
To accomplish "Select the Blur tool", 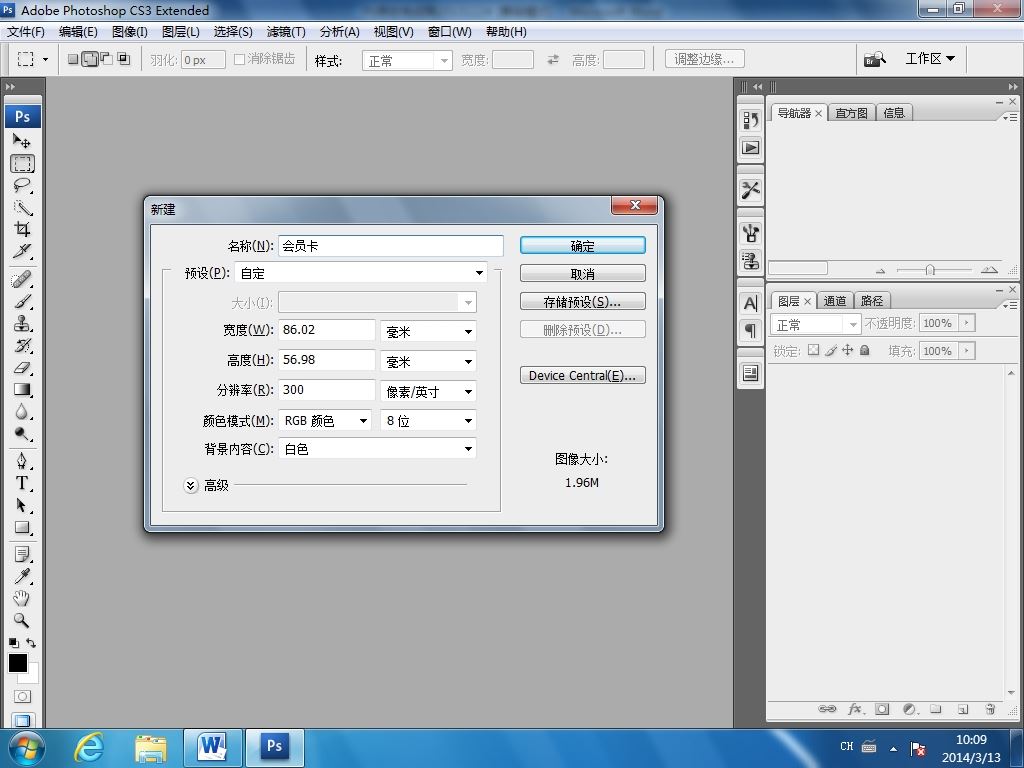I will click(x=22, y=411).
